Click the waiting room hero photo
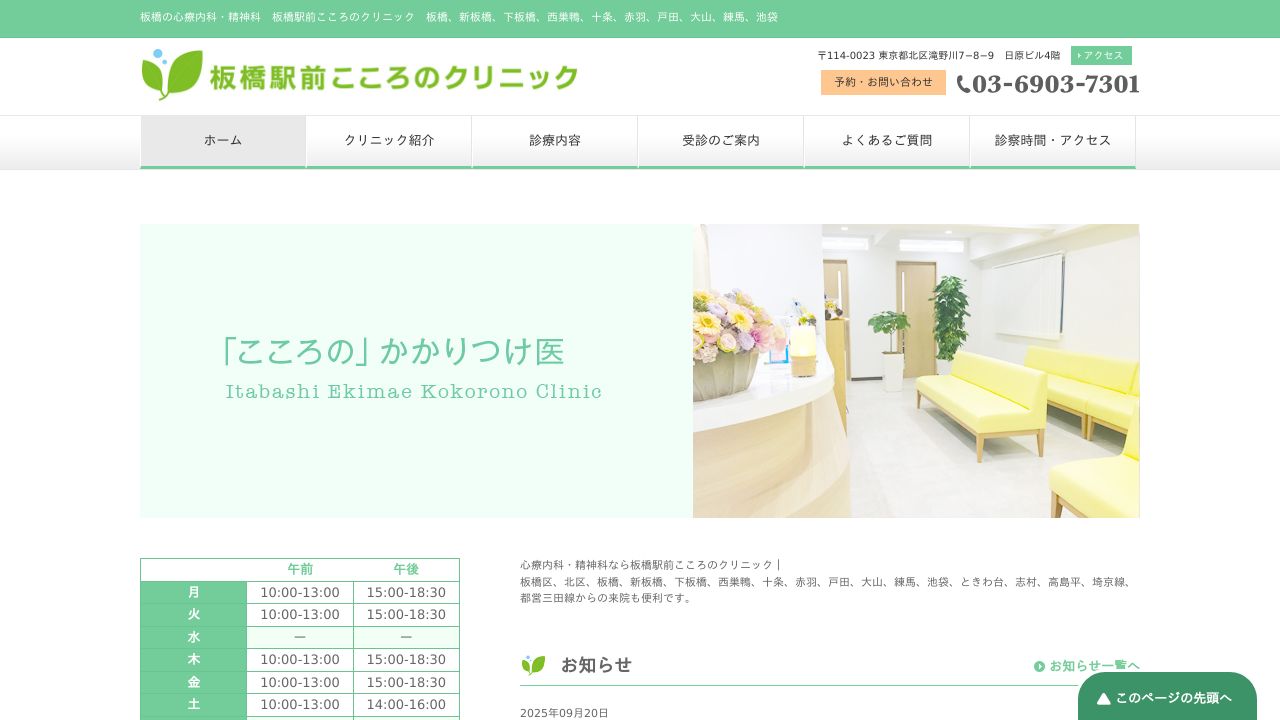 (x=916, y=371)
